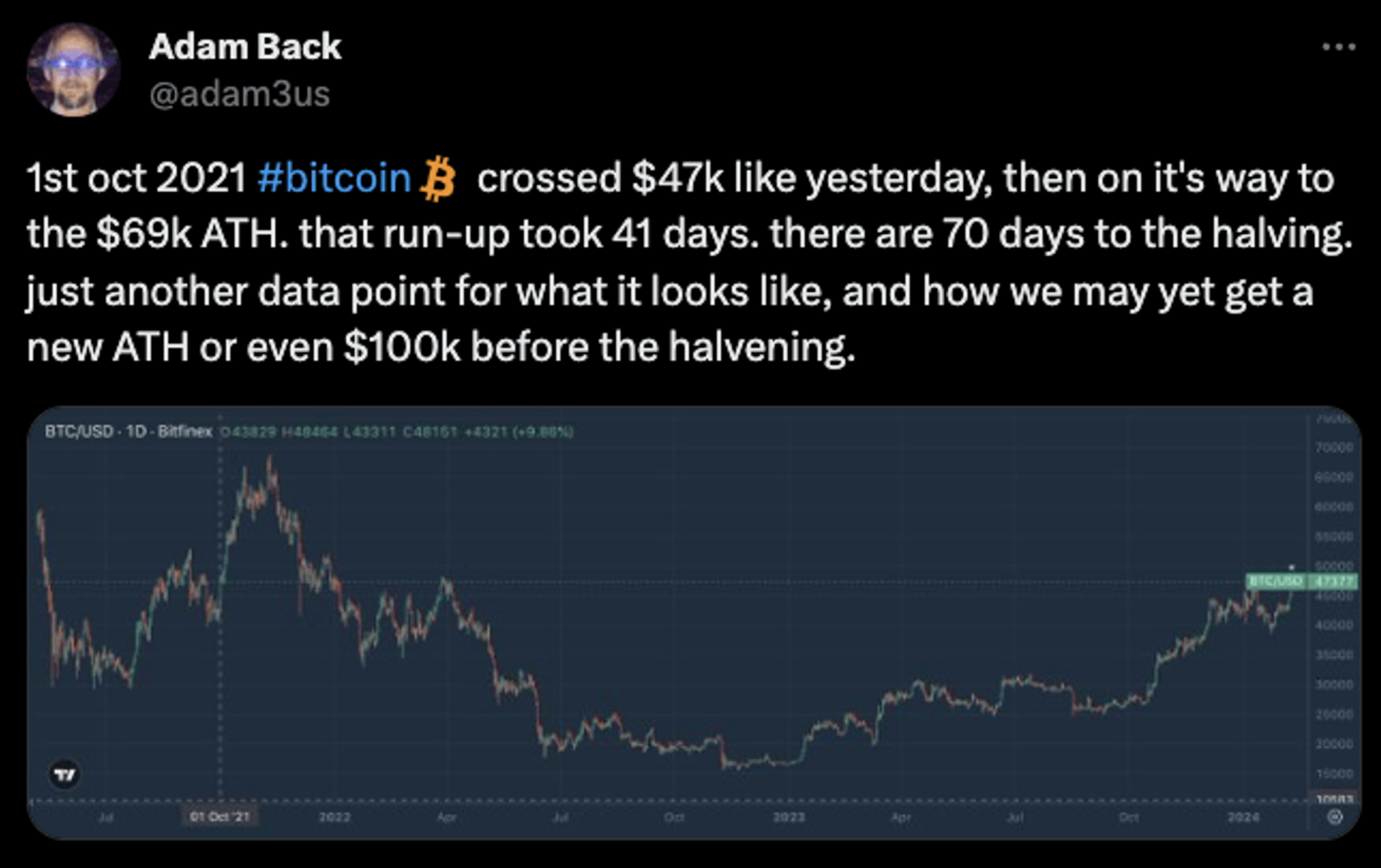Open the tweet options three-dot menu
This screenshot has width=1381, height=868.
[x=1338, y=46]
